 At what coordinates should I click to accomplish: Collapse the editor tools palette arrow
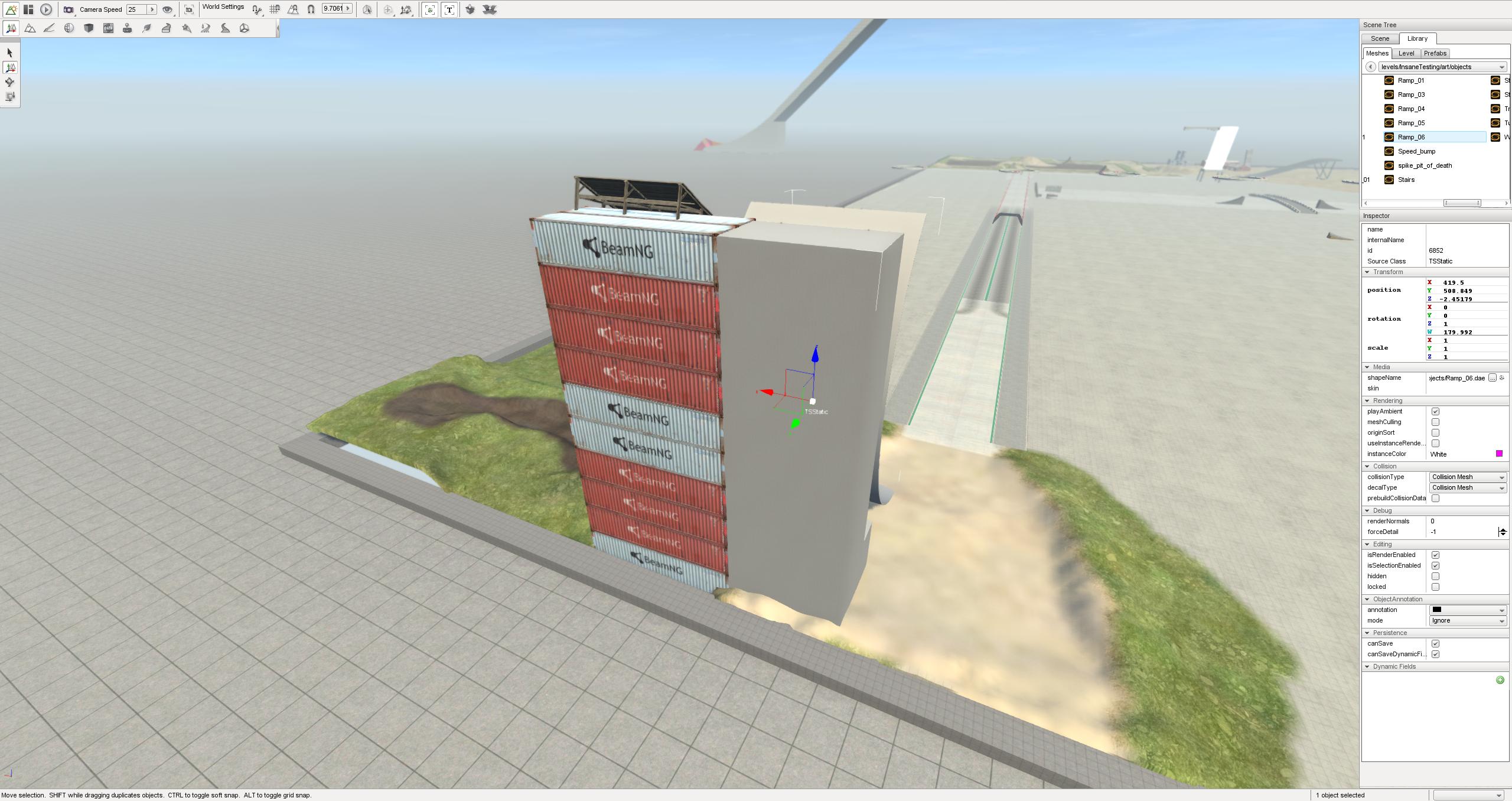coord(278,28)
